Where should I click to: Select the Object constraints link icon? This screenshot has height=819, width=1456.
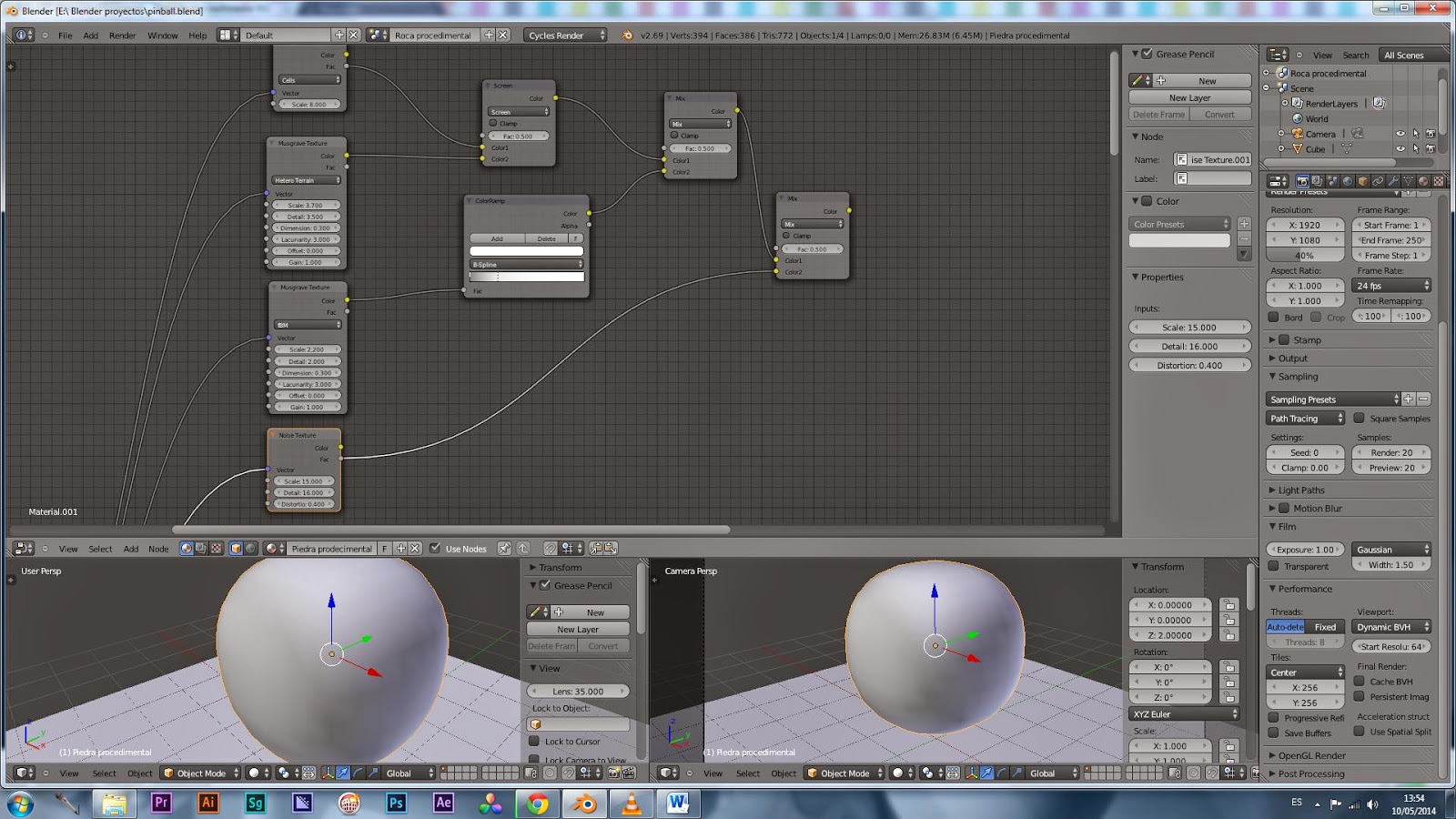pos(1379,182)
